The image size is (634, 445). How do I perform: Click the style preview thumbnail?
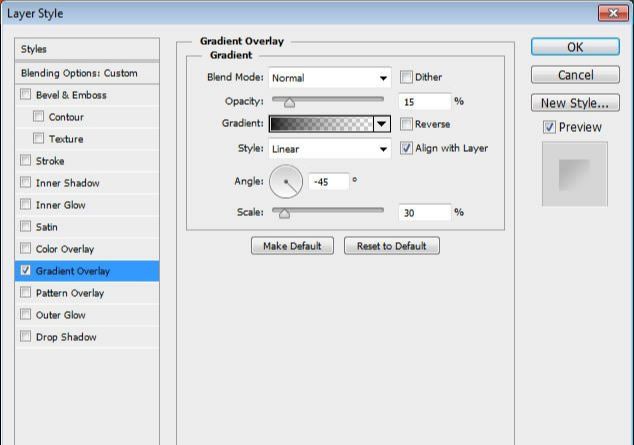(575, 174)
